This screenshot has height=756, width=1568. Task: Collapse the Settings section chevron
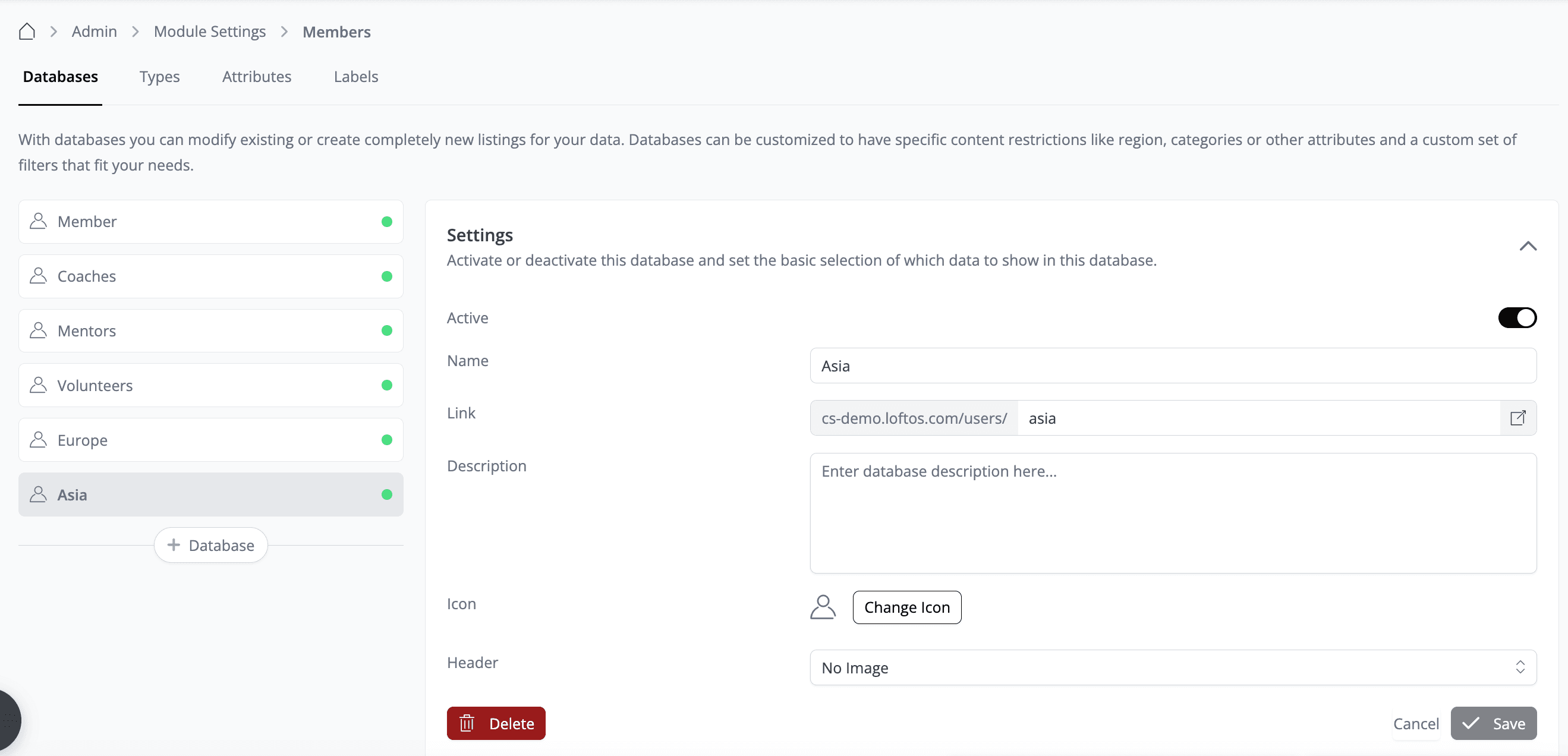pyautogui.click(x=1527, y=246)
